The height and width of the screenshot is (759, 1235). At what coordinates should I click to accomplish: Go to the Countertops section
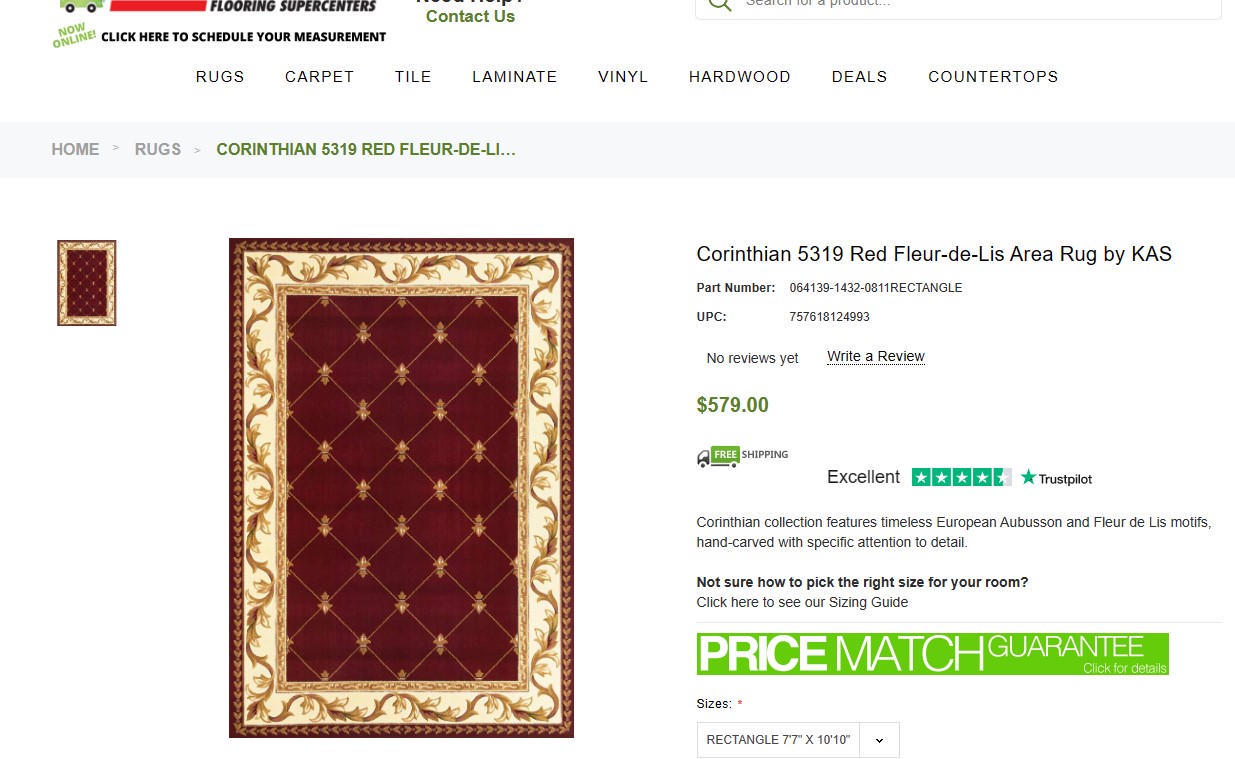coord(992,77)
